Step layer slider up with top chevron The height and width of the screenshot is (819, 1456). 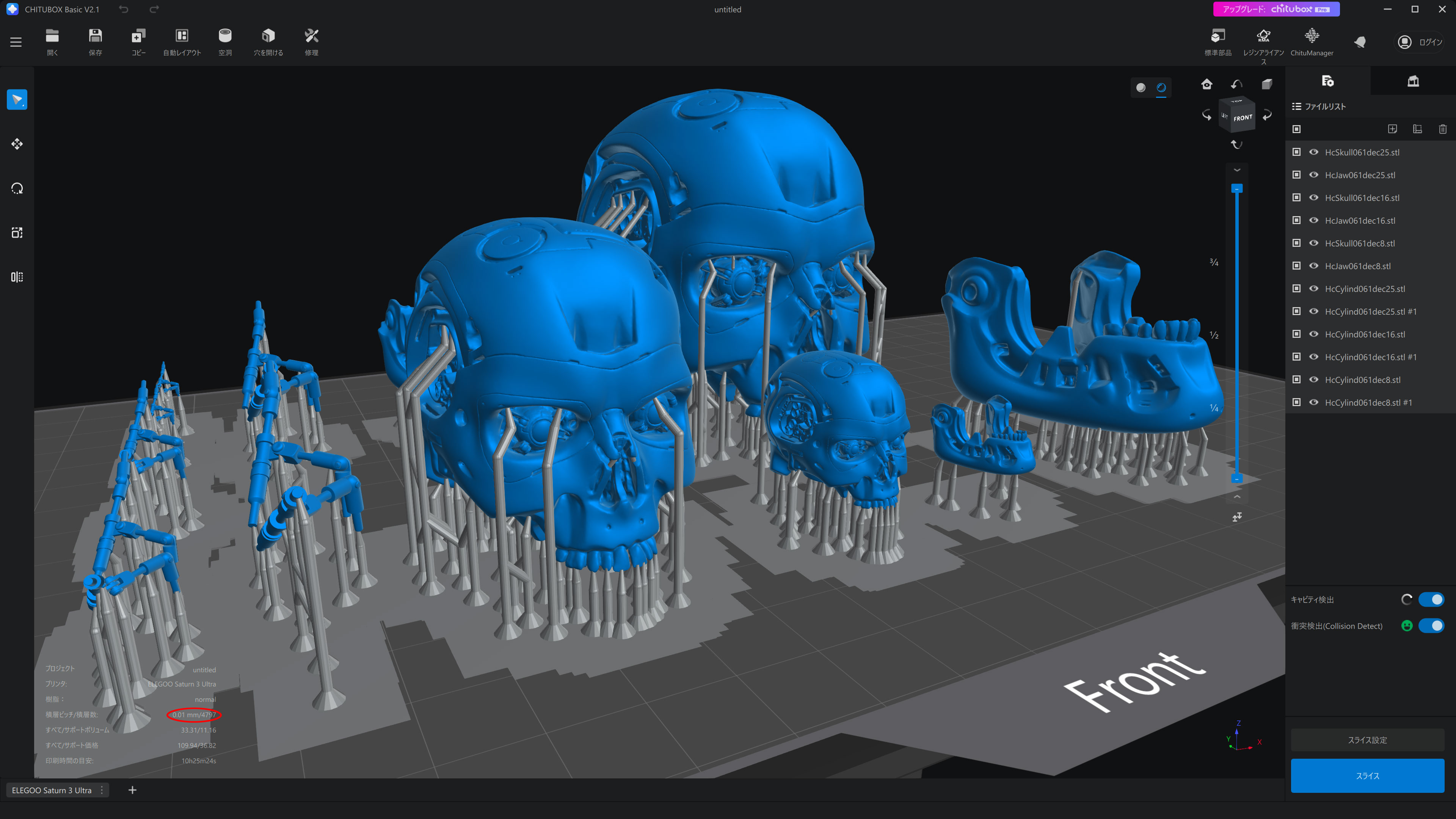[x=1237, y=169]
